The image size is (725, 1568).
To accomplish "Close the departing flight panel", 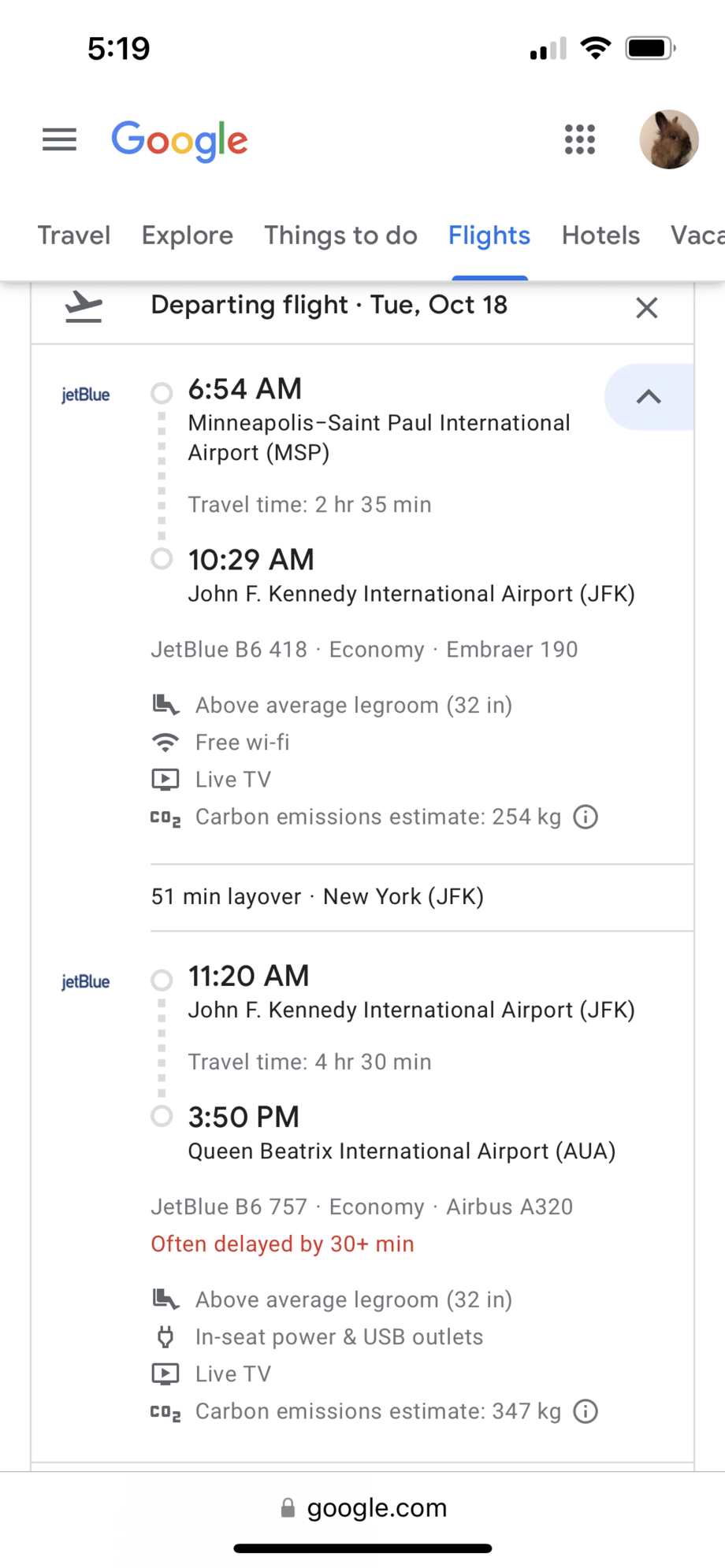I will (647, 308).
